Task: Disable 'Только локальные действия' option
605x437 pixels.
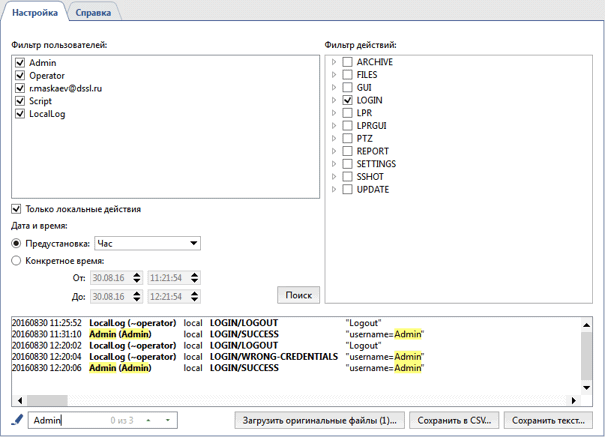Action: click(16, 209)
